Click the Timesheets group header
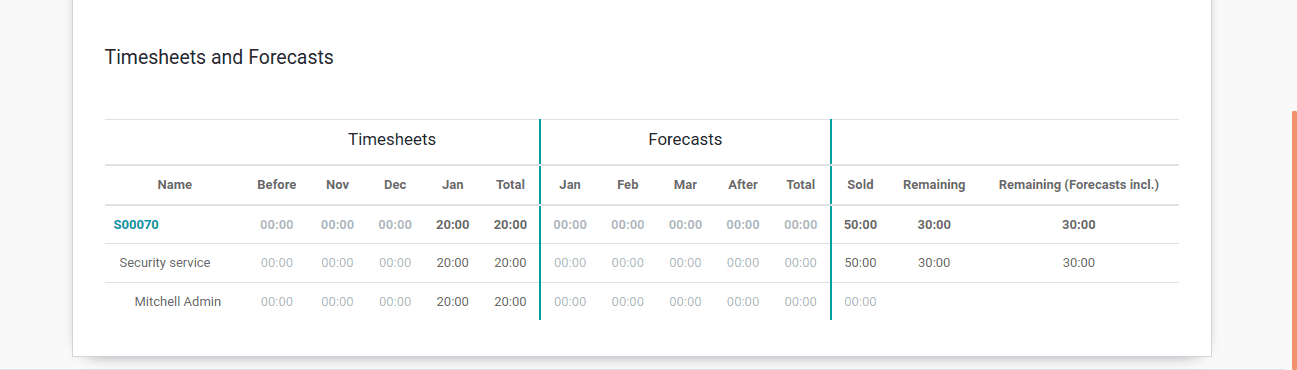This screenshot has height=370, width=1297. point(392,140)
